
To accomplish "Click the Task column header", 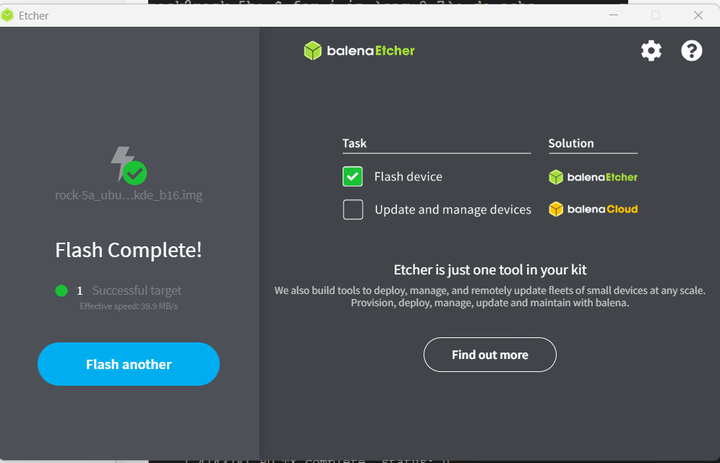I will [354, 143].
